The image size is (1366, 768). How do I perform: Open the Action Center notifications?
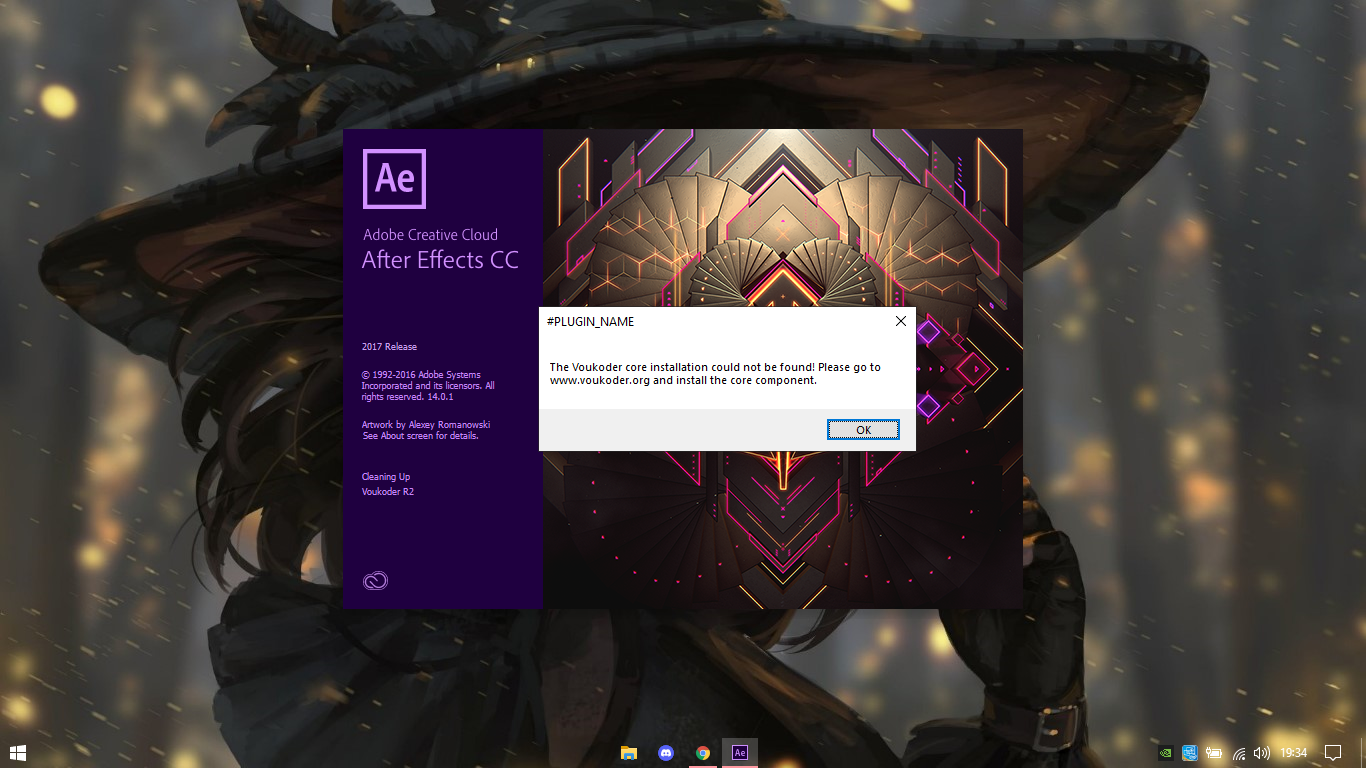[1332, 753]
